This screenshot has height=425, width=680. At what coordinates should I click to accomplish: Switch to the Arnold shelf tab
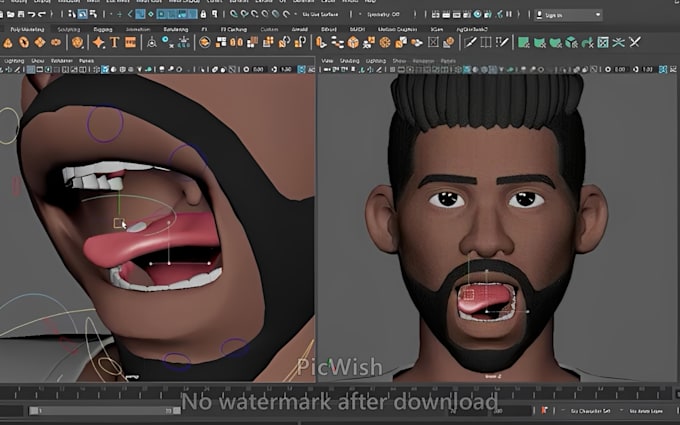299,29
